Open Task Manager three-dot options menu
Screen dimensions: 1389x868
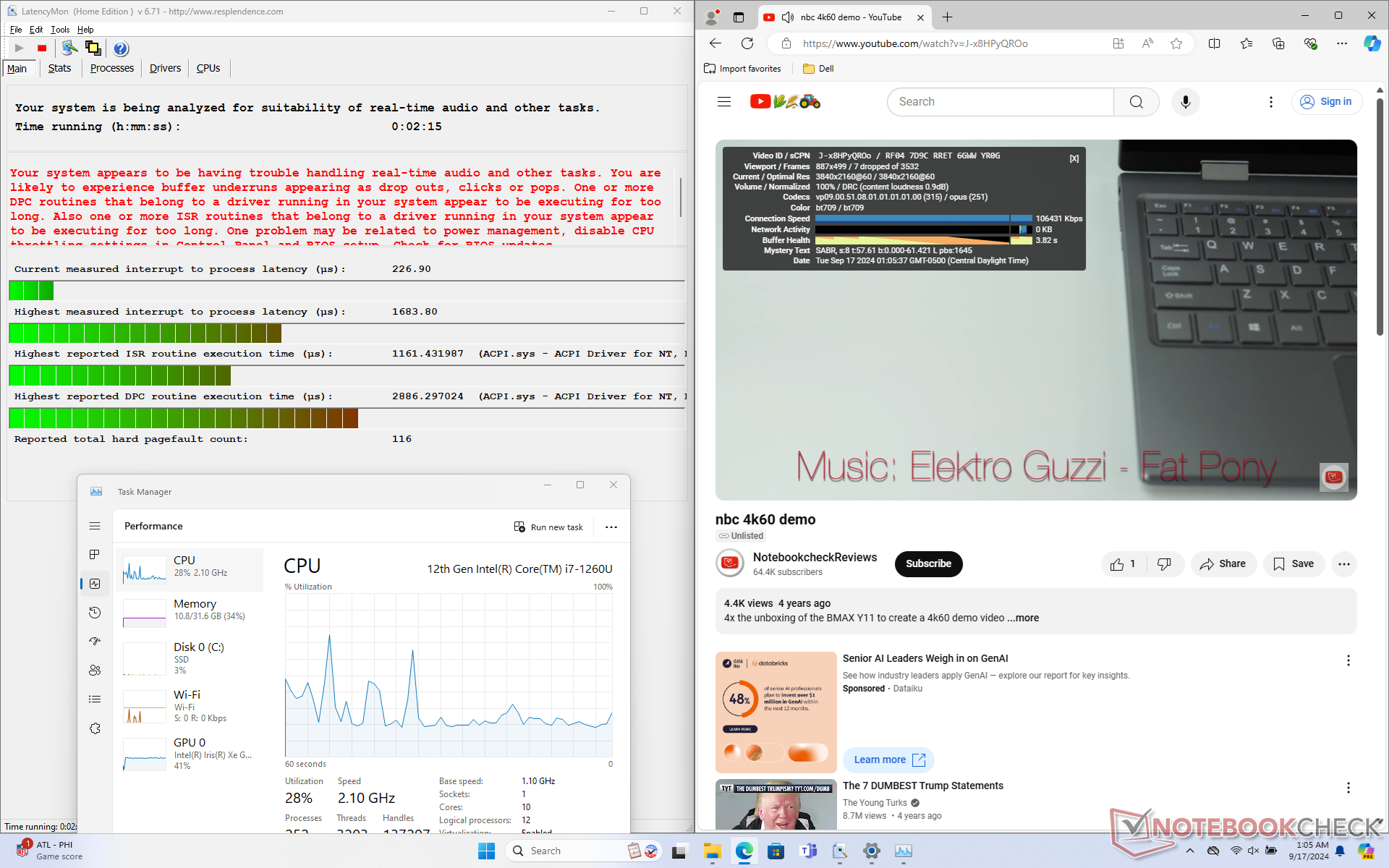click(611, 527)
